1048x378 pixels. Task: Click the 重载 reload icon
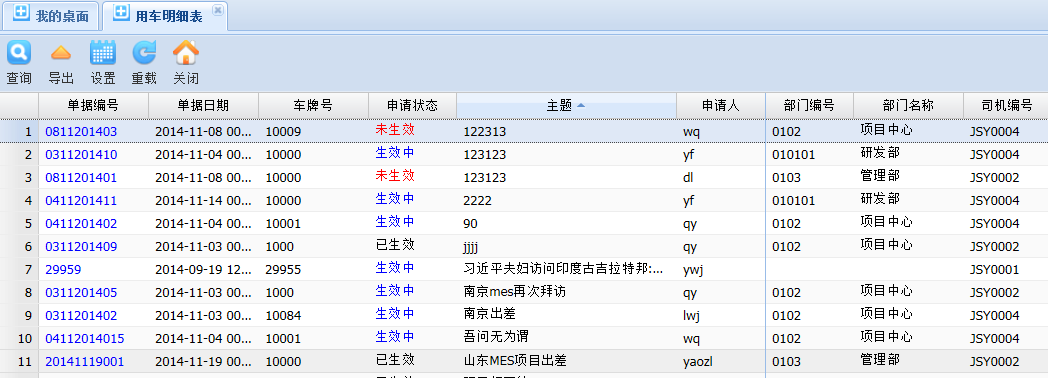coord(144,52)
